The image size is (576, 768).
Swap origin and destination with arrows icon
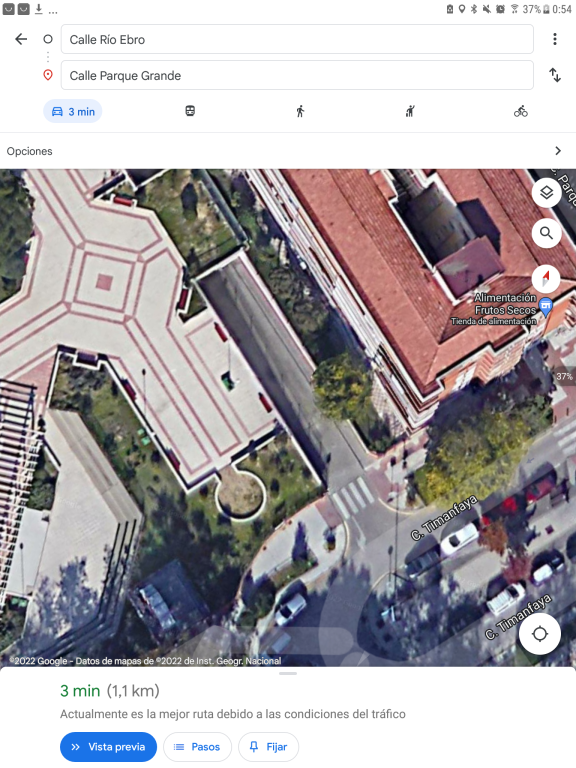point(554,75)
